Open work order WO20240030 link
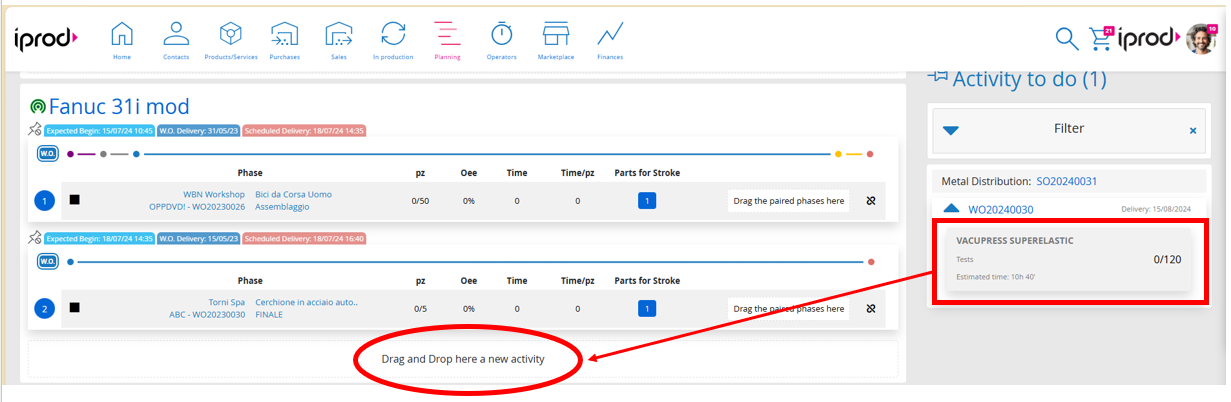Screen dimensions: 1231x402 1001,209
